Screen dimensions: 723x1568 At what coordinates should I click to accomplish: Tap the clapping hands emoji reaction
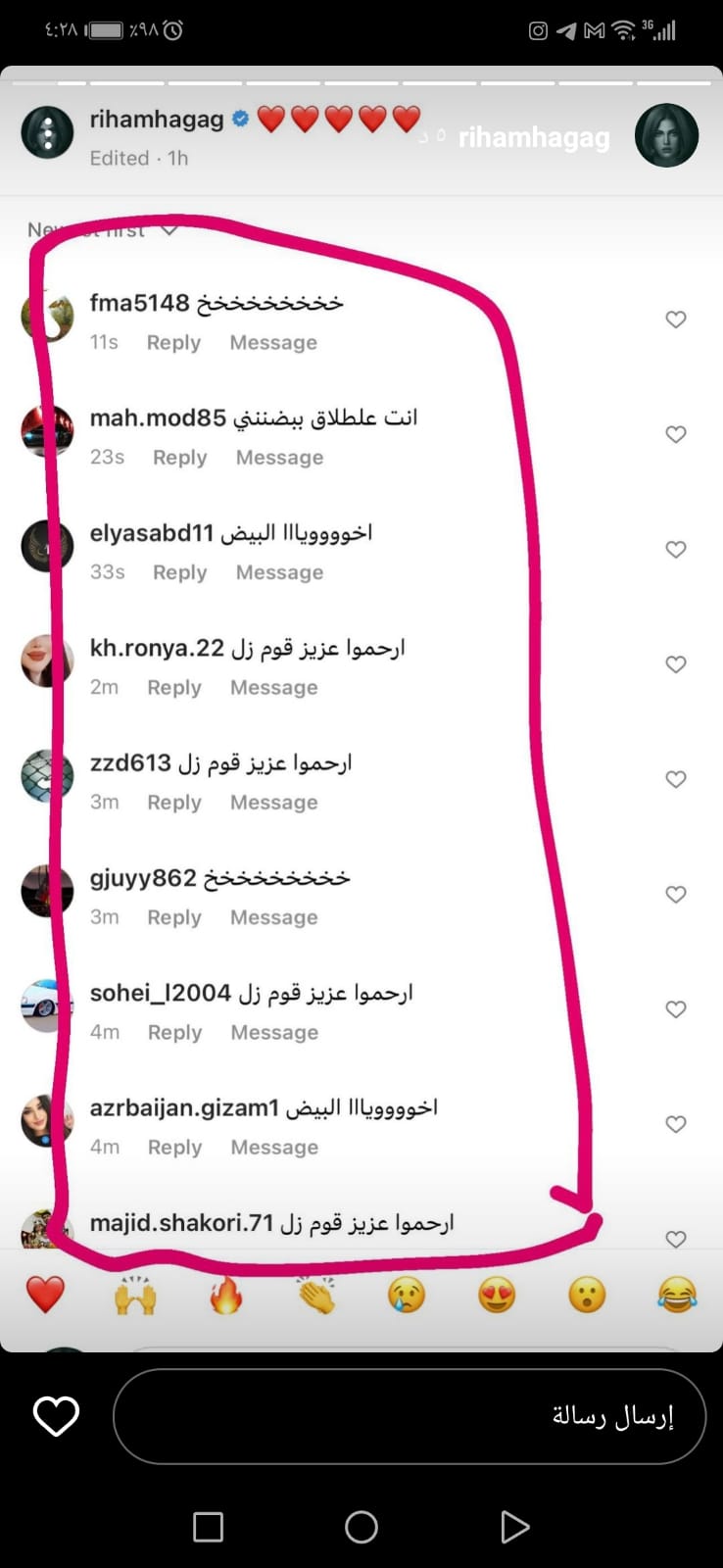tap(316, 1295)
